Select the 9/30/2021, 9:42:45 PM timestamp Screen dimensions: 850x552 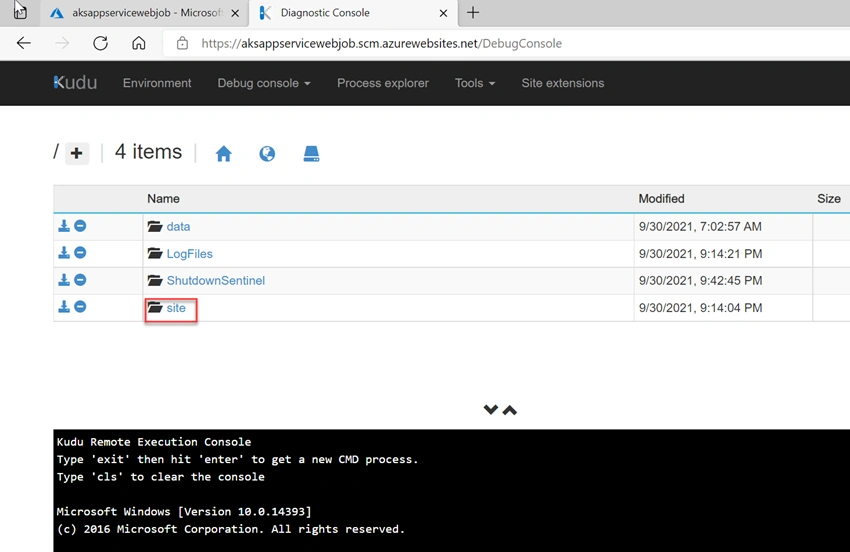700,280
